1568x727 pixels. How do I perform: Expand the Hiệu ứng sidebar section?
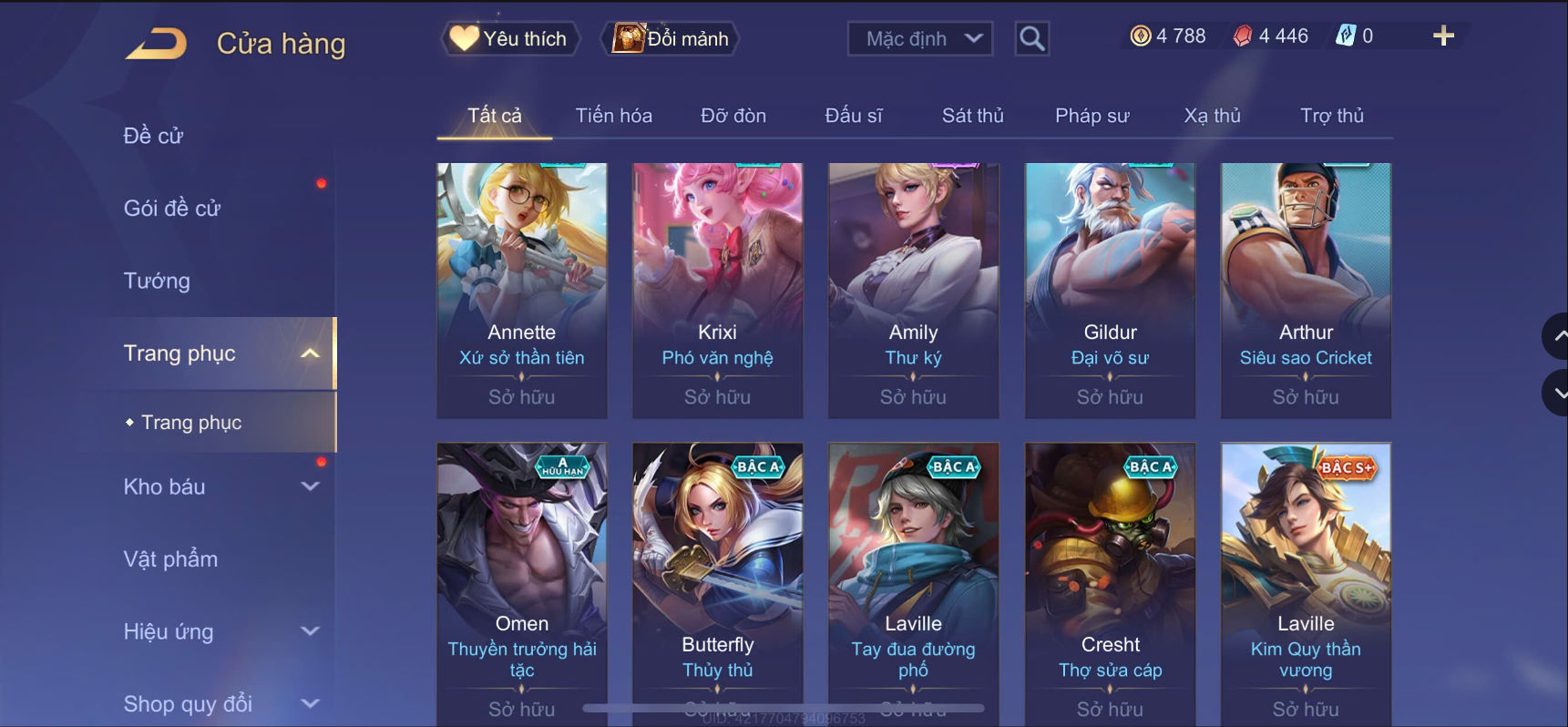(310, 631)
